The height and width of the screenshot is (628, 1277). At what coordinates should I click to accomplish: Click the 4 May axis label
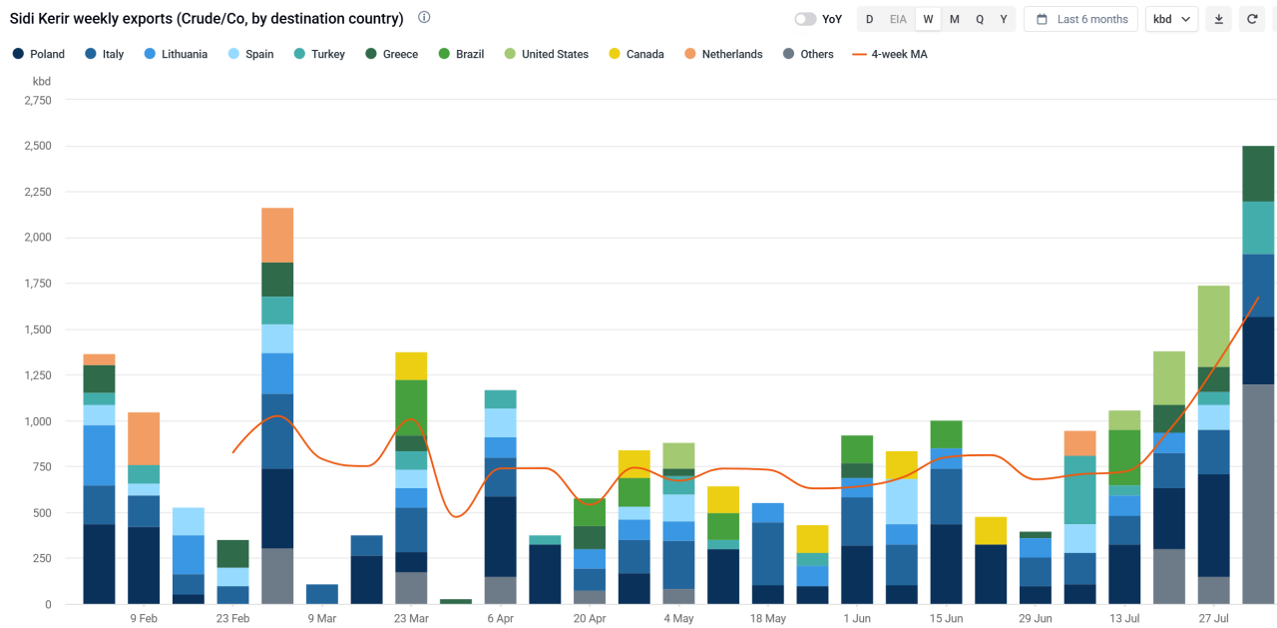pos(678,619)
